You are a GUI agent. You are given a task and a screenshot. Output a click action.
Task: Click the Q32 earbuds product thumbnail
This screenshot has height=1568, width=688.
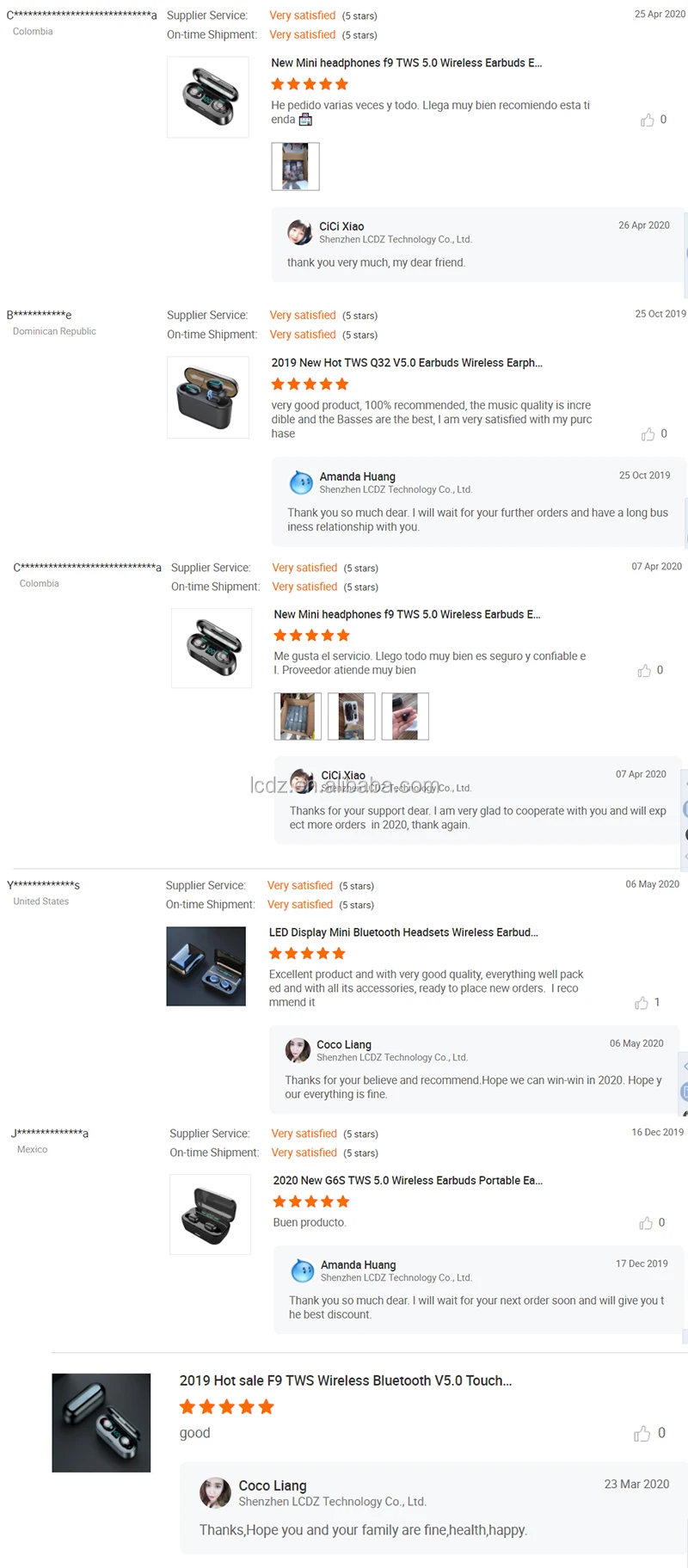(208, 397)
